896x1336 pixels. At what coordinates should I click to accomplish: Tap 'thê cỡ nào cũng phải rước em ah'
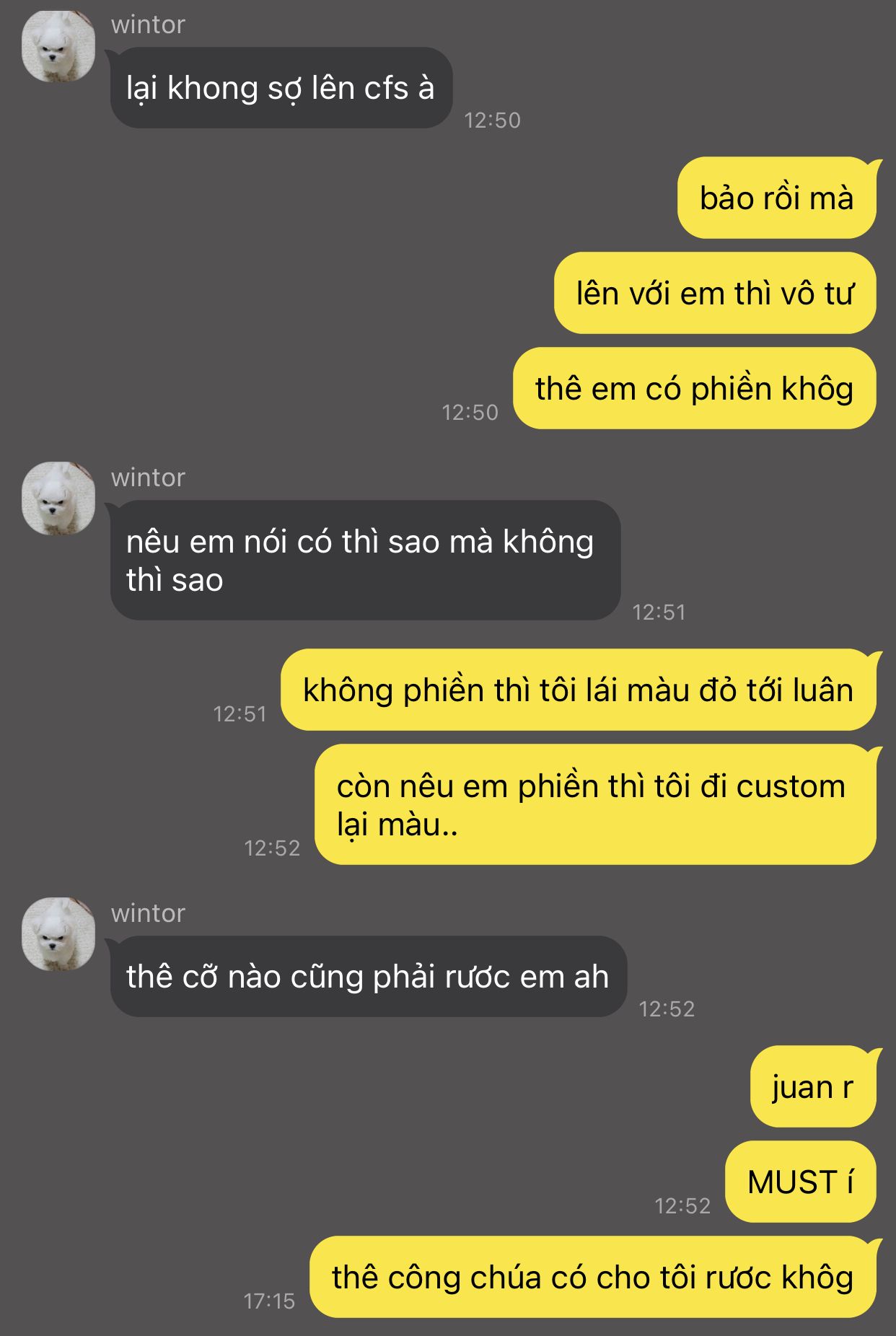point(368,977)
